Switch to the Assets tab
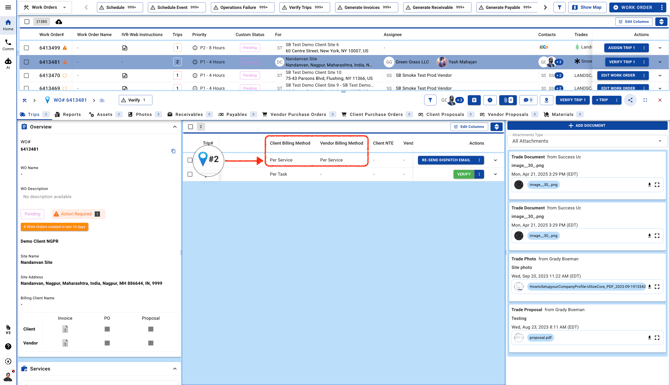 click(105, 115)
